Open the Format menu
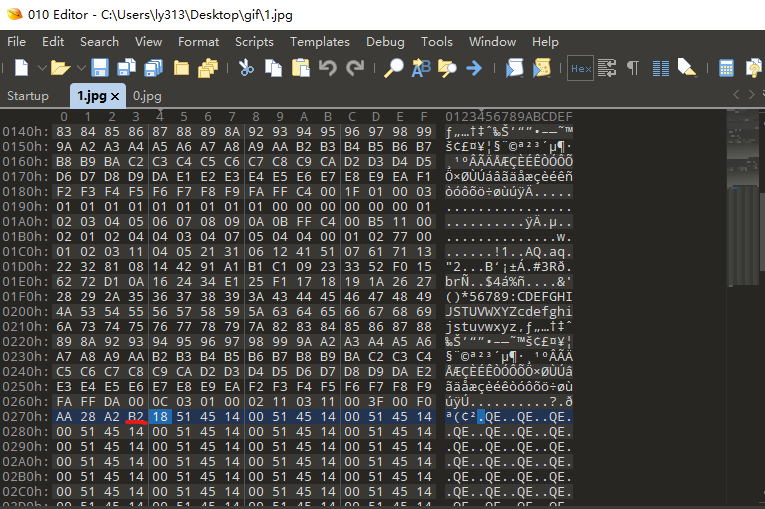Viewport: 765px width, 509px height. click(x=199, y=42)
